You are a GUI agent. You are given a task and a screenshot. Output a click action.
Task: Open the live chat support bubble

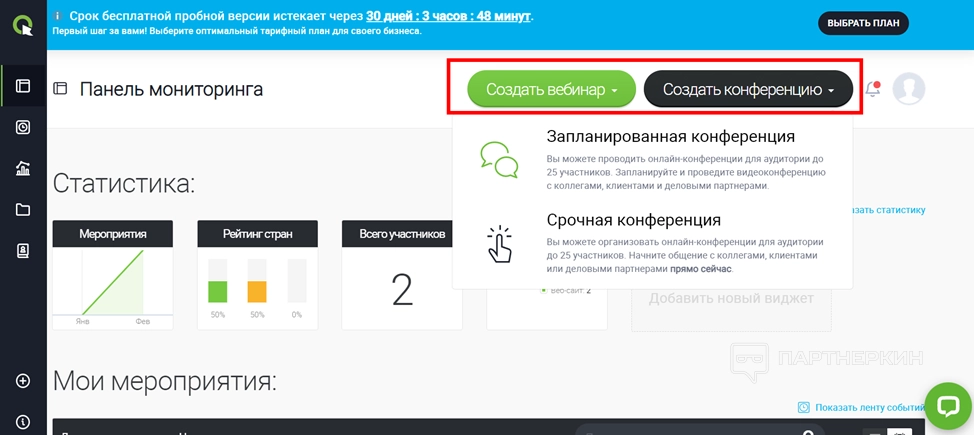coord(948,406)
